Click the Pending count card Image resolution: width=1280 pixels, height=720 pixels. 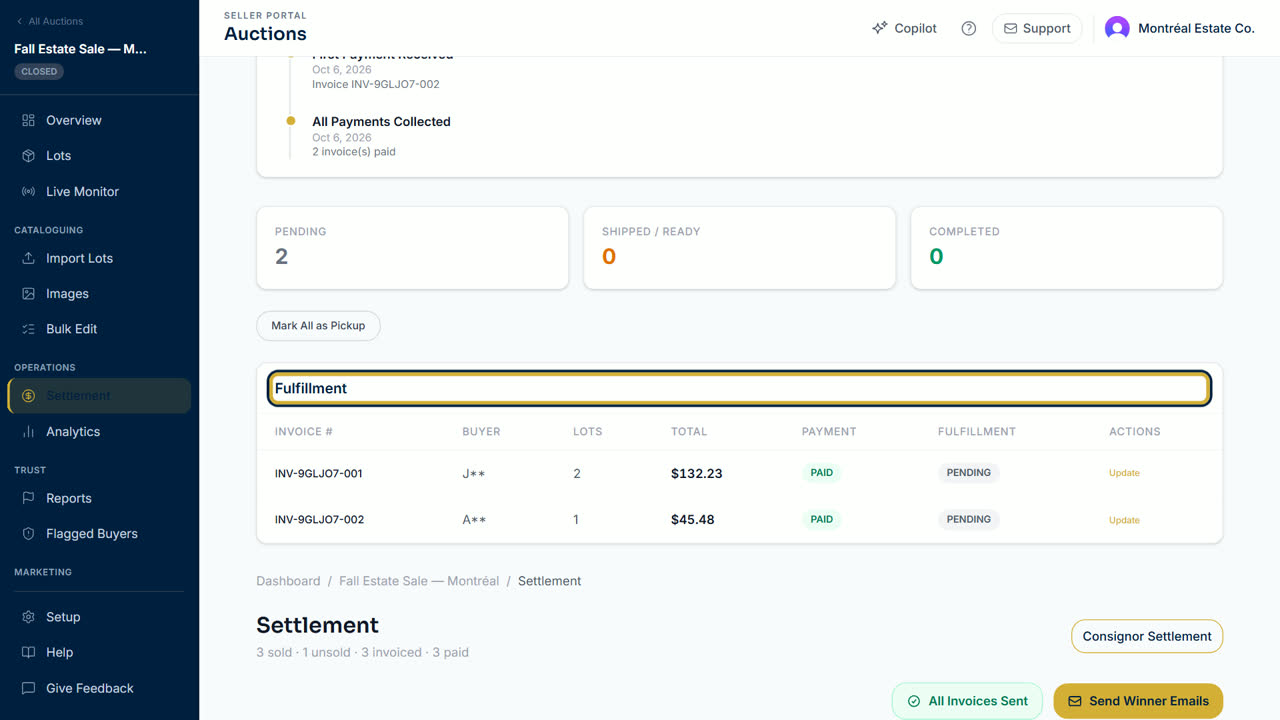point(412,248)
